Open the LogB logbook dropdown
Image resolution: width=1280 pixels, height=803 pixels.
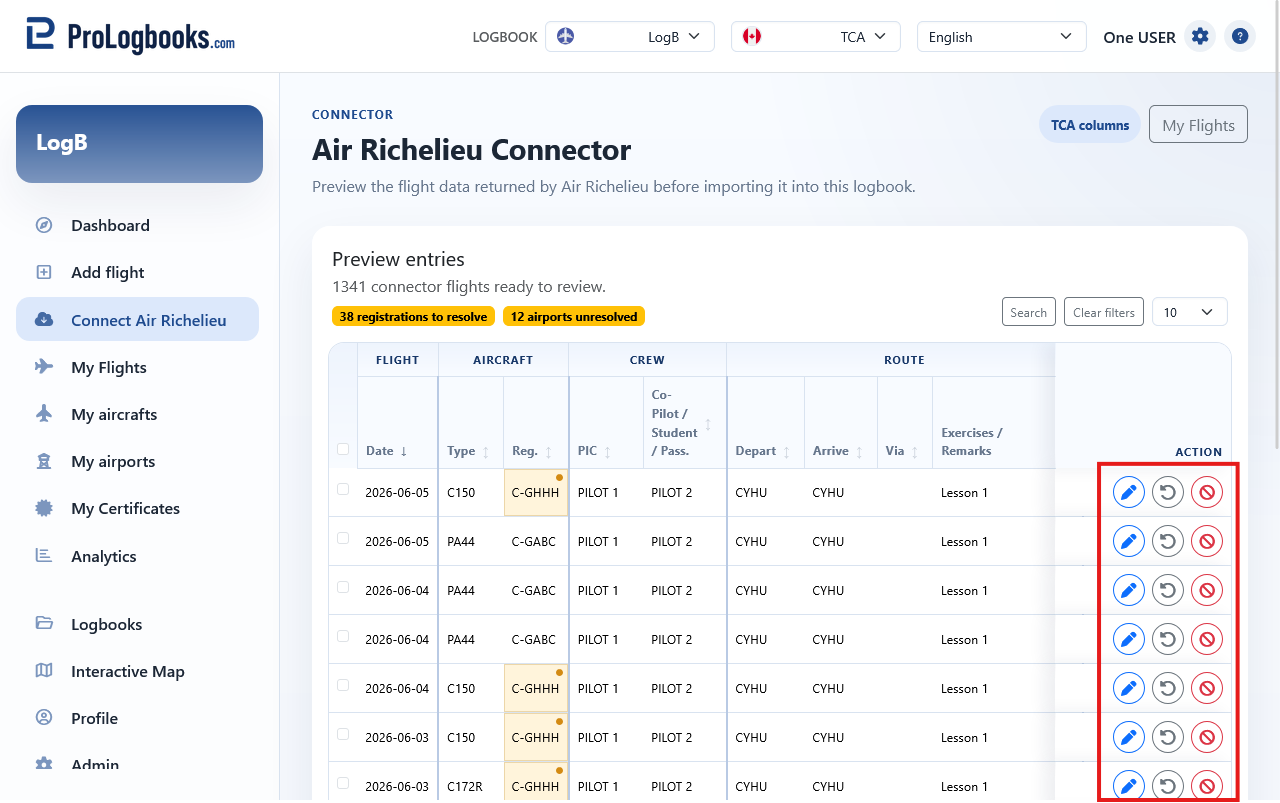(x=630, y=37)
